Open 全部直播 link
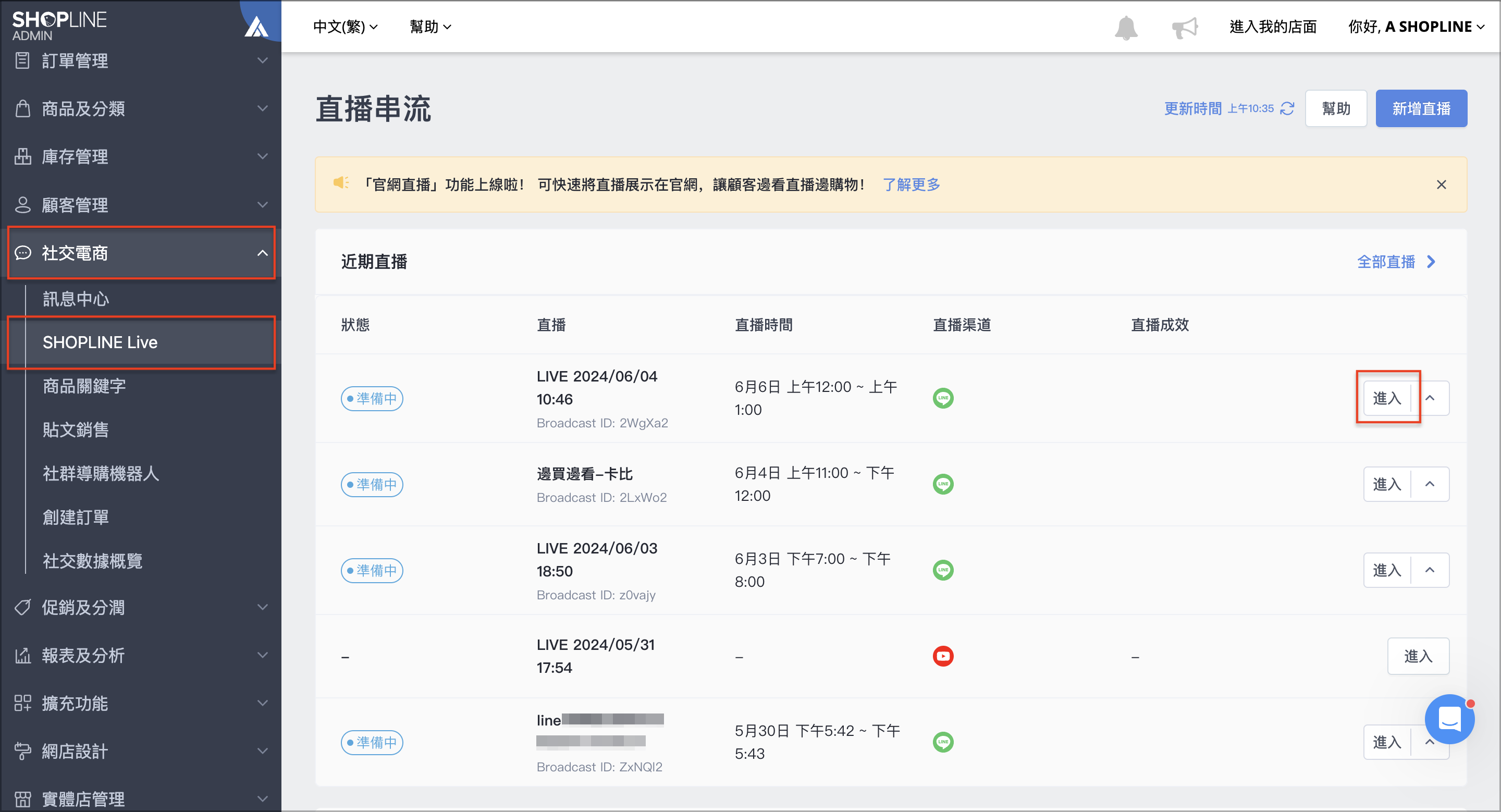Viewport: 1501px width, 812px height. [1396, 262]
